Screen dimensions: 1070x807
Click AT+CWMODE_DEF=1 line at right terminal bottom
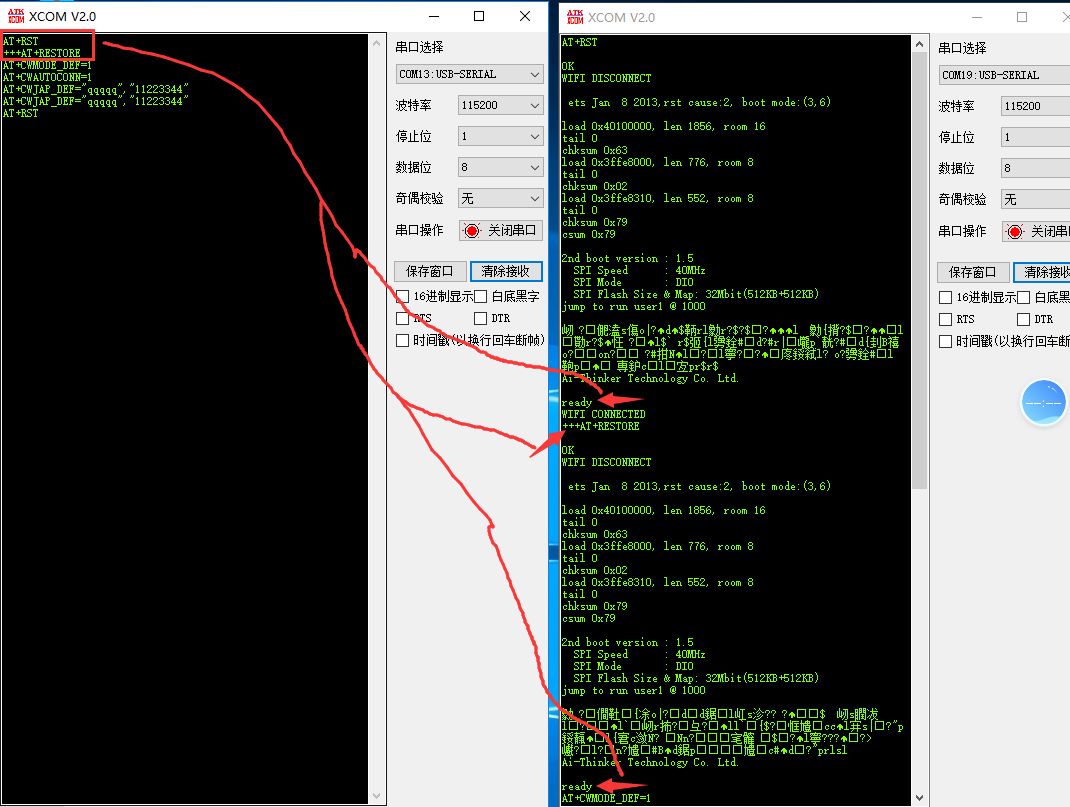point(606,798)
